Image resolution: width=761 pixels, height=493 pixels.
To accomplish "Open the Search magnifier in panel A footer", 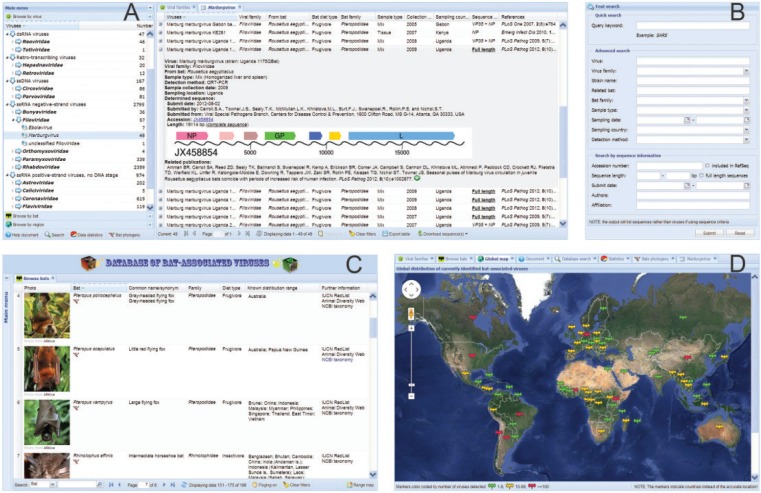I will 48,235.
